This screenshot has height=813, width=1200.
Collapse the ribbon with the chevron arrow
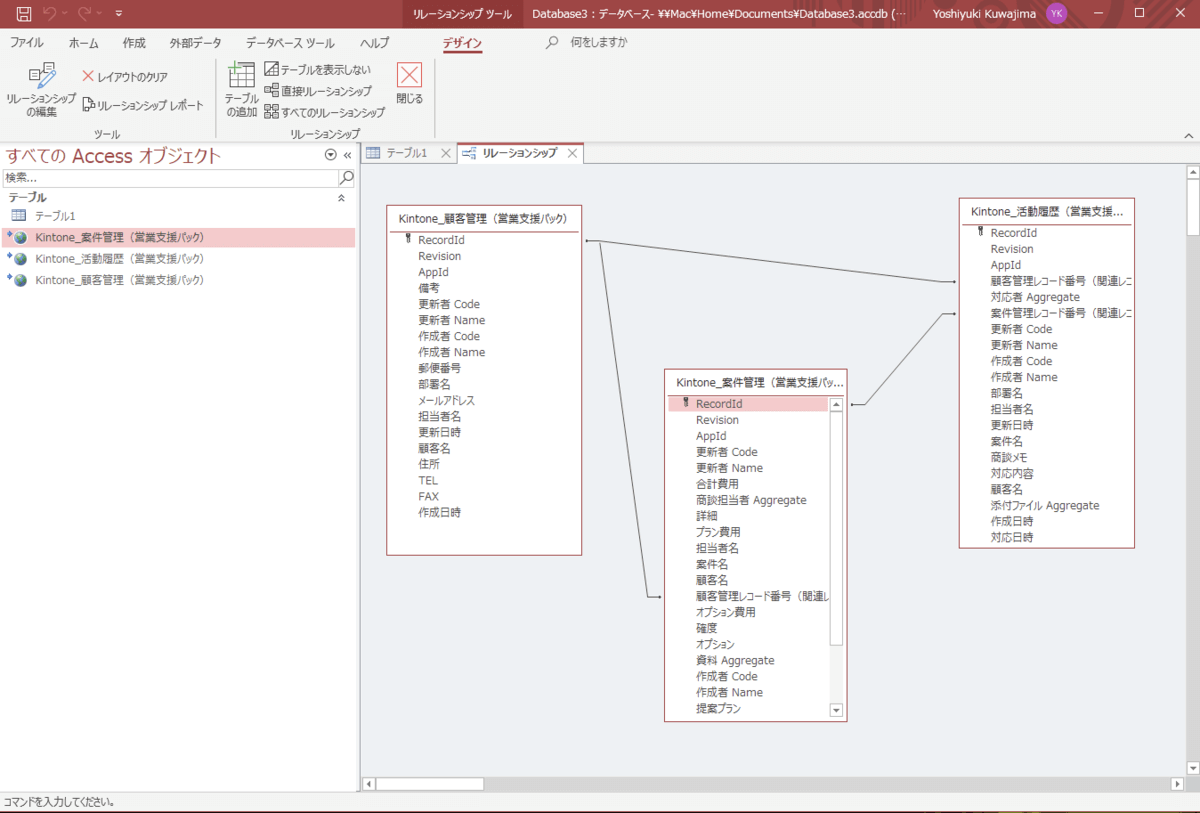click(x=1188, y=134)
